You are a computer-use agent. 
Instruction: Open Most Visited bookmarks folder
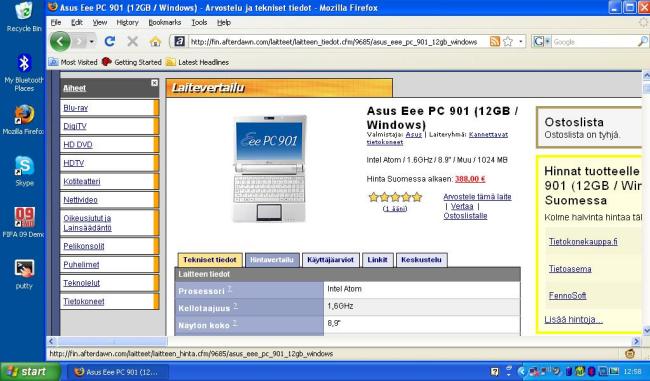tap(73, 62)
